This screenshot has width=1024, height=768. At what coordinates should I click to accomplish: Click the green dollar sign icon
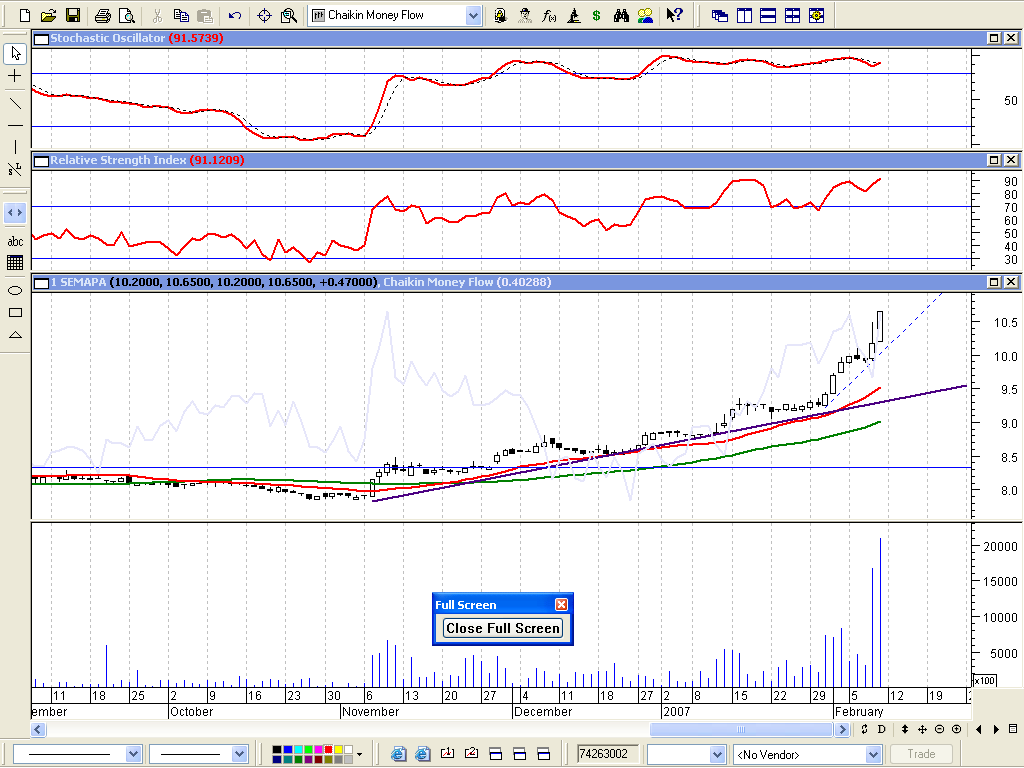597,16
